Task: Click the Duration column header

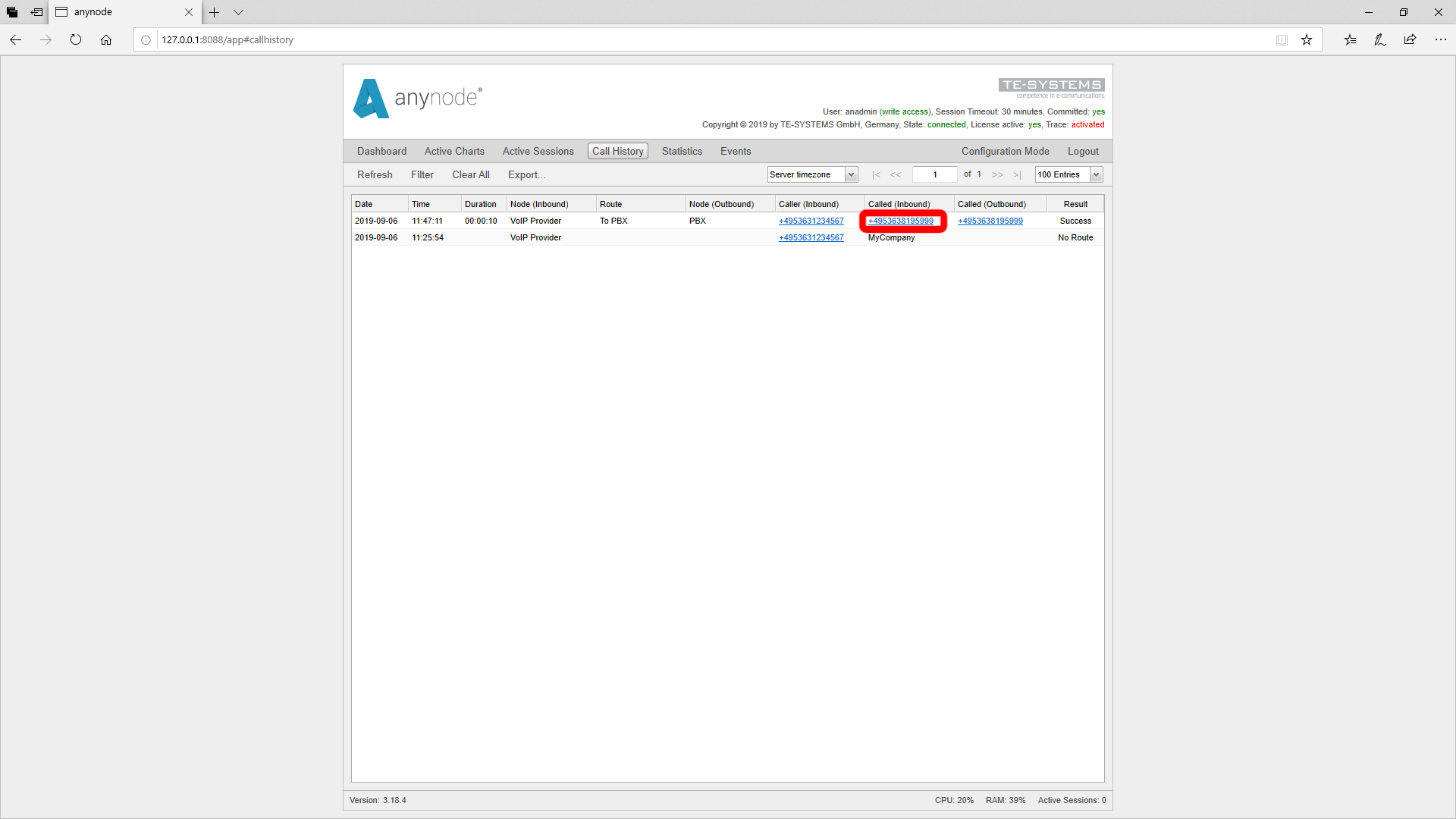Action: (x=484, y=204)
